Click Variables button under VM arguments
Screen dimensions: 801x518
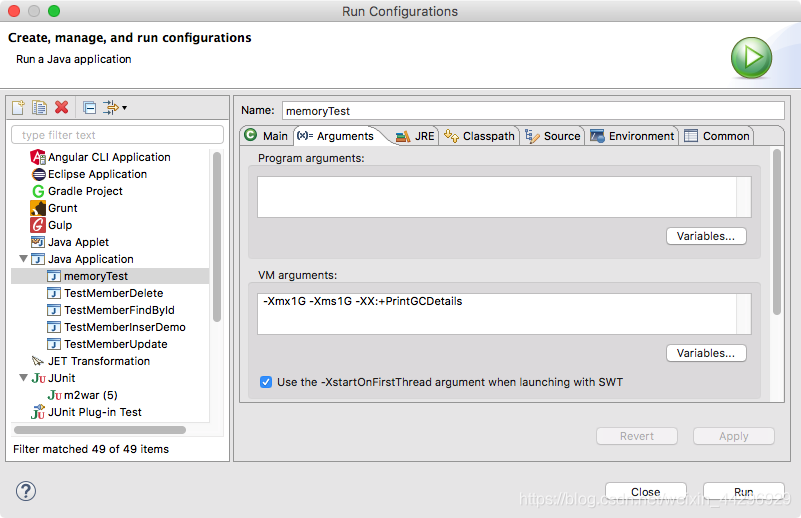(706, 354)
